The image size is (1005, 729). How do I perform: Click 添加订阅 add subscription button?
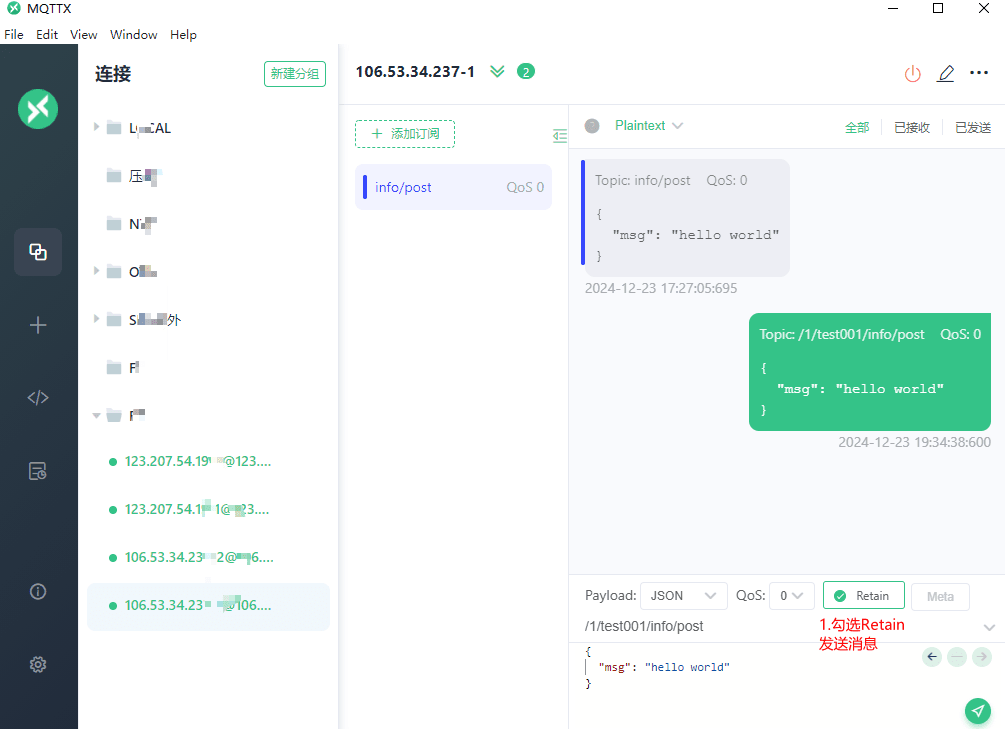pos(405,134)
